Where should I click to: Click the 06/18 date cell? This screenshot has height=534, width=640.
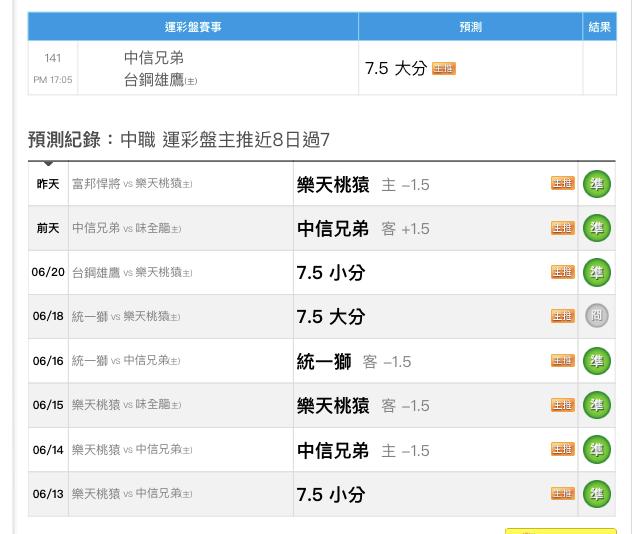point(48,316)
